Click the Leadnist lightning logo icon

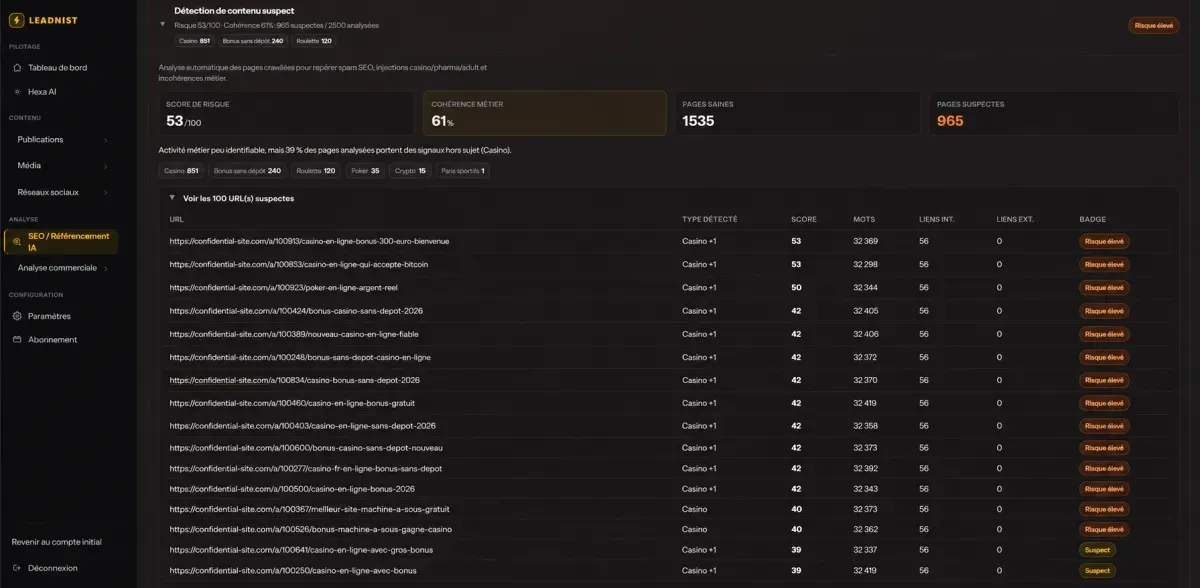click(17, 20)
